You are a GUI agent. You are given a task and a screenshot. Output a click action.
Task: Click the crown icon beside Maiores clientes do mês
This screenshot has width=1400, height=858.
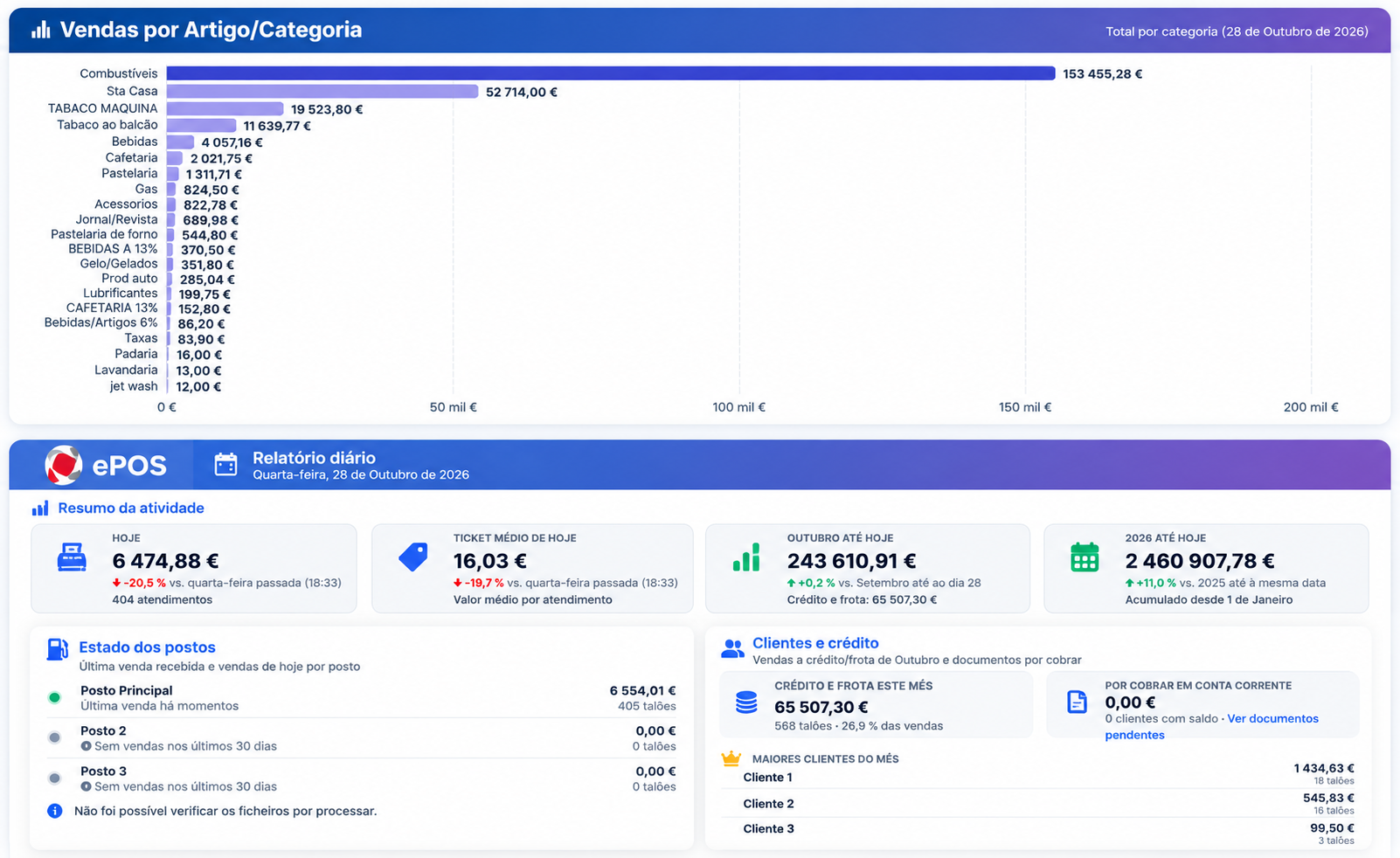(x=731, y=758)
